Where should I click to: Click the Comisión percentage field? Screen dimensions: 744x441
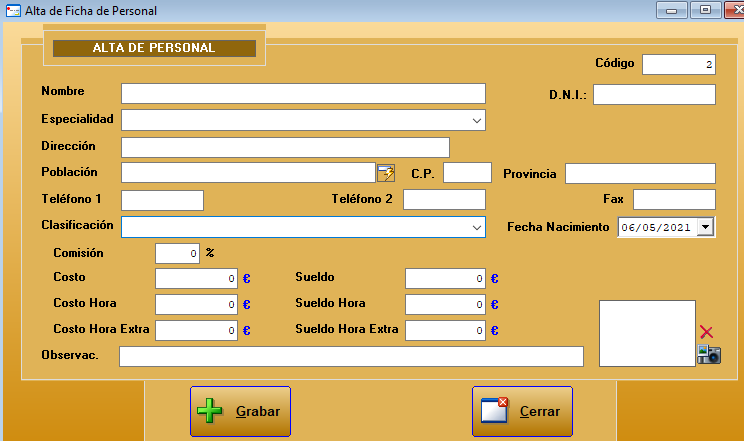177,253
